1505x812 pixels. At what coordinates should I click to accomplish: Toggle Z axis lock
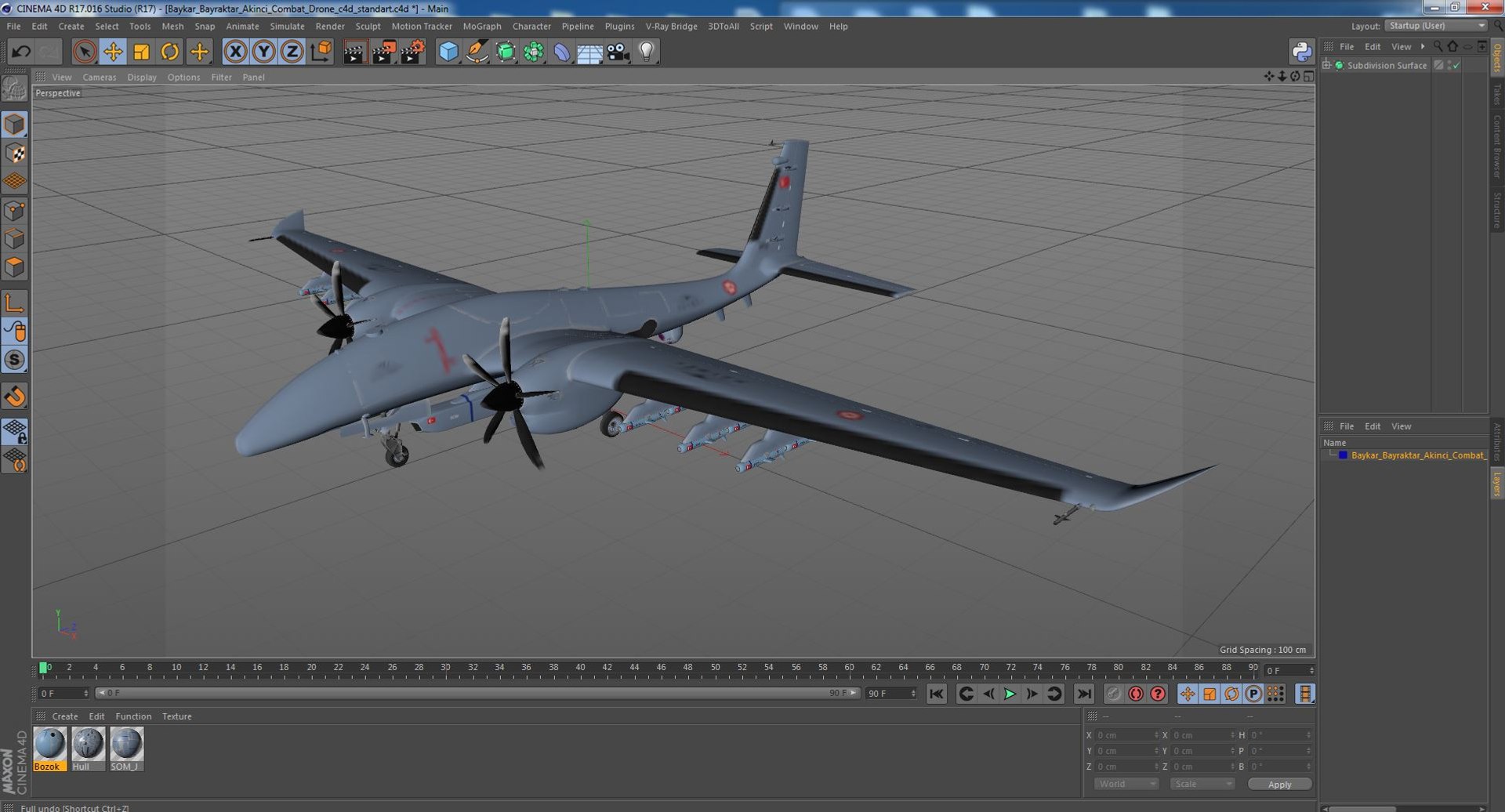[x=292, y=52]
